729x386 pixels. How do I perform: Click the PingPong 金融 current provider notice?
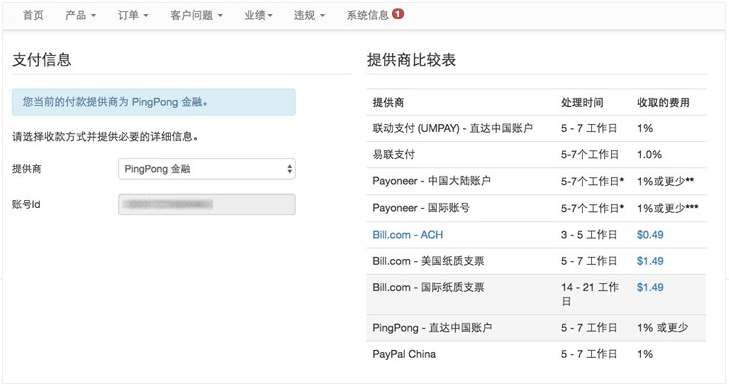[x=153, y=102]
